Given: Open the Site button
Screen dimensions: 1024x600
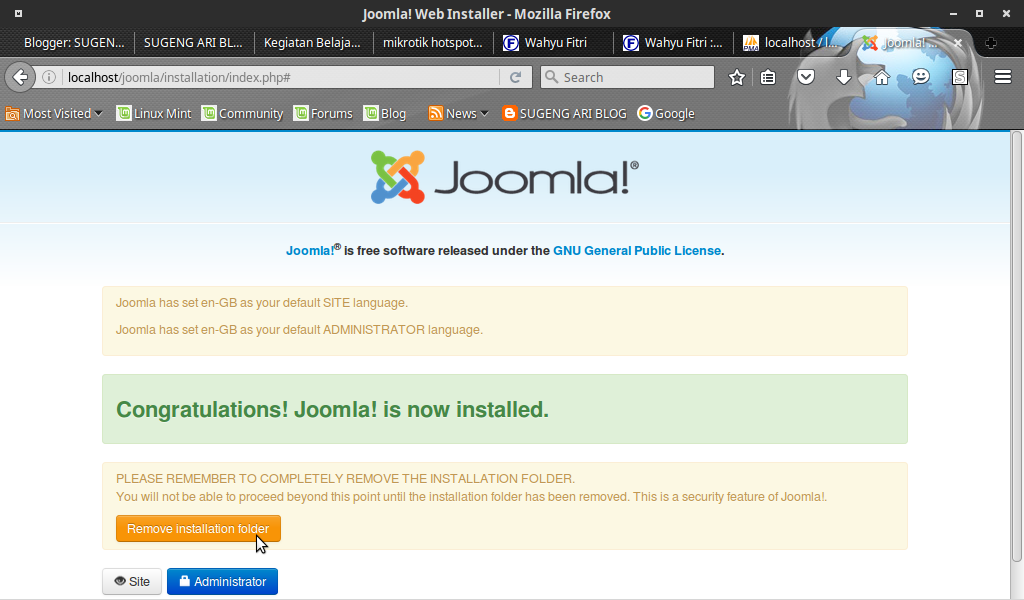Looking at the screenshot, I should [x=132, y=581].
